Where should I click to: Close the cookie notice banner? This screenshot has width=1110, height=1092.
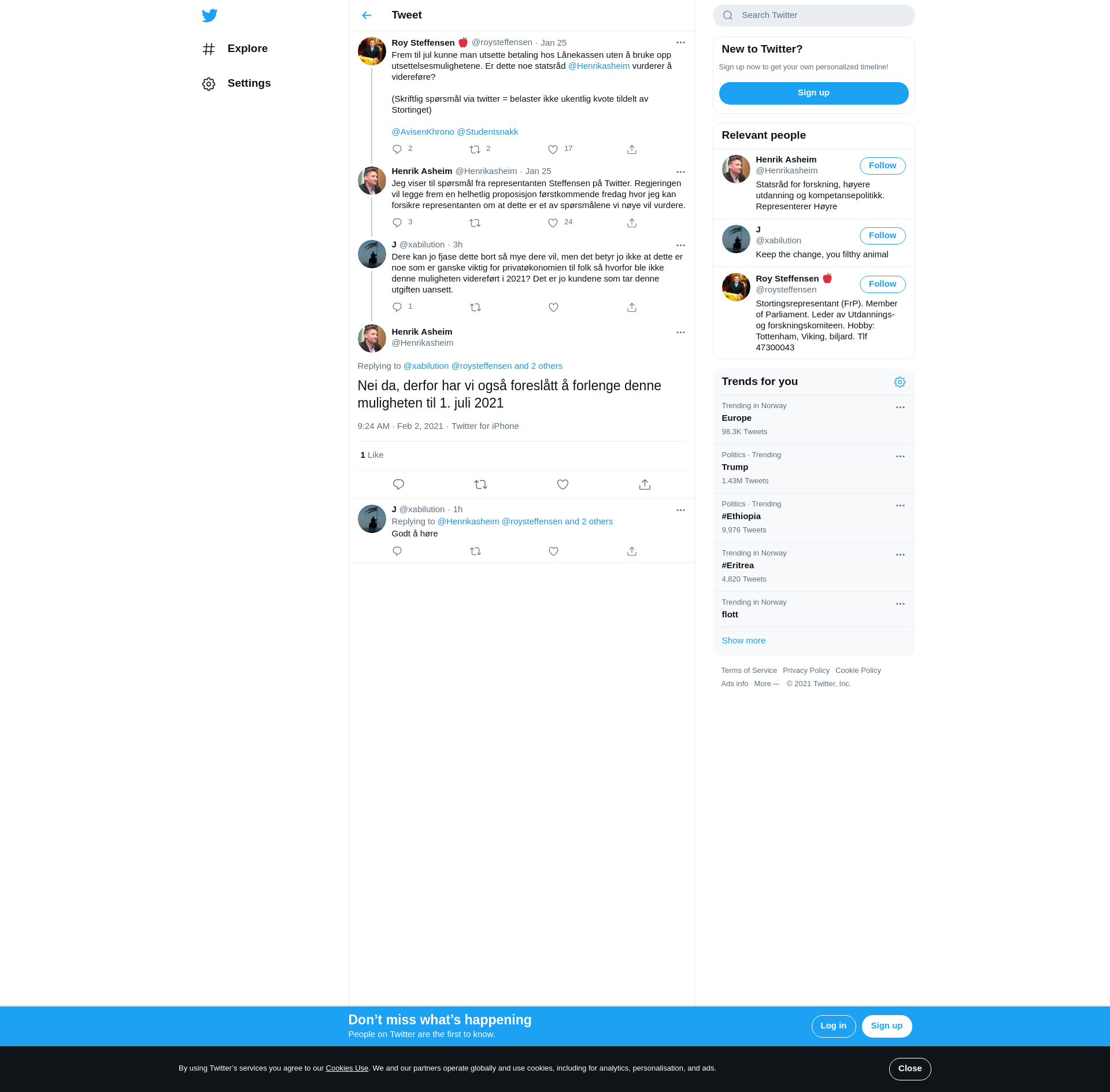coord(909,1068)
